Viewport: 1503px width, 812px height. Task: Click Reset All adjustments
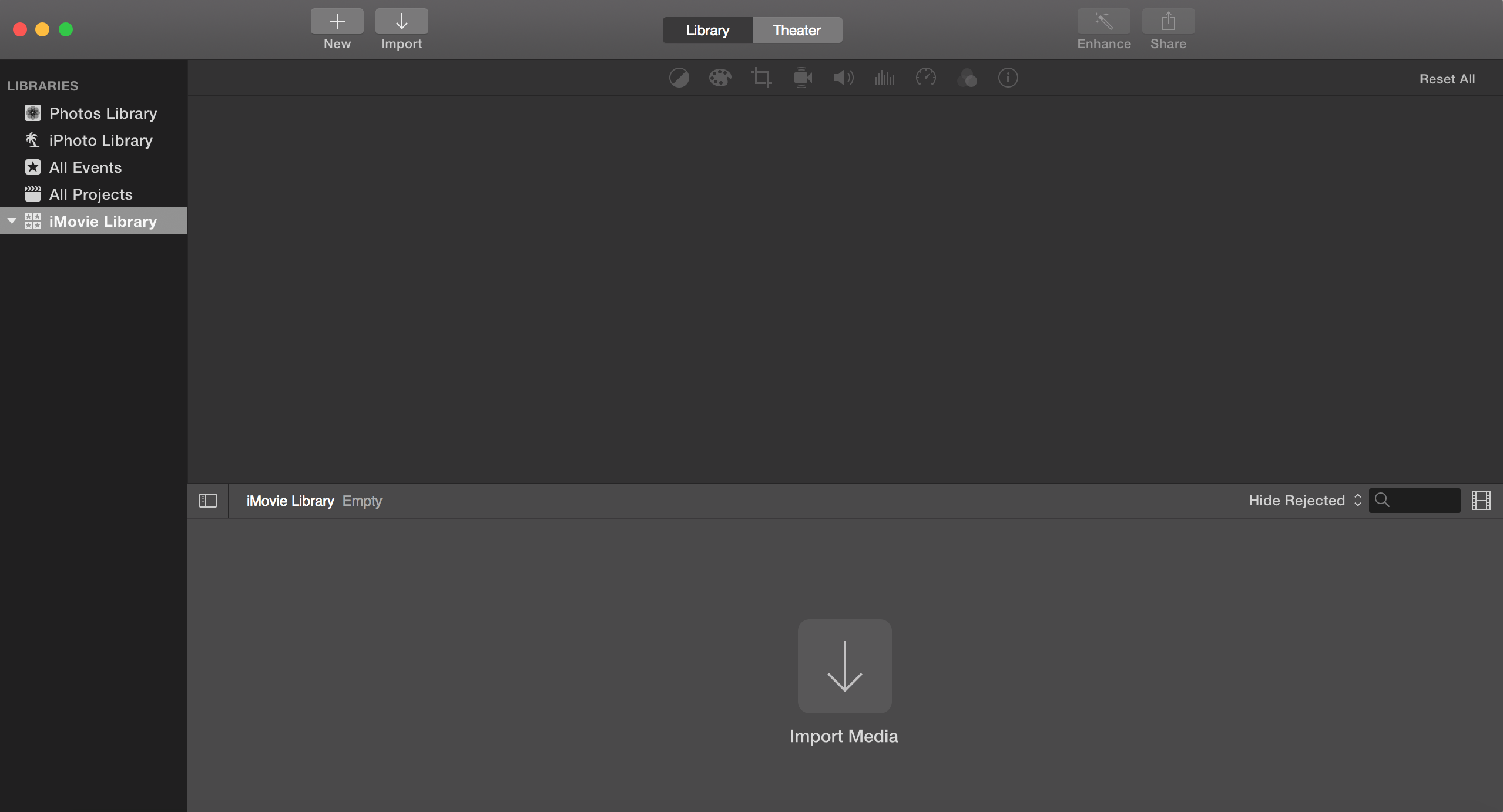pos(1447,79)
